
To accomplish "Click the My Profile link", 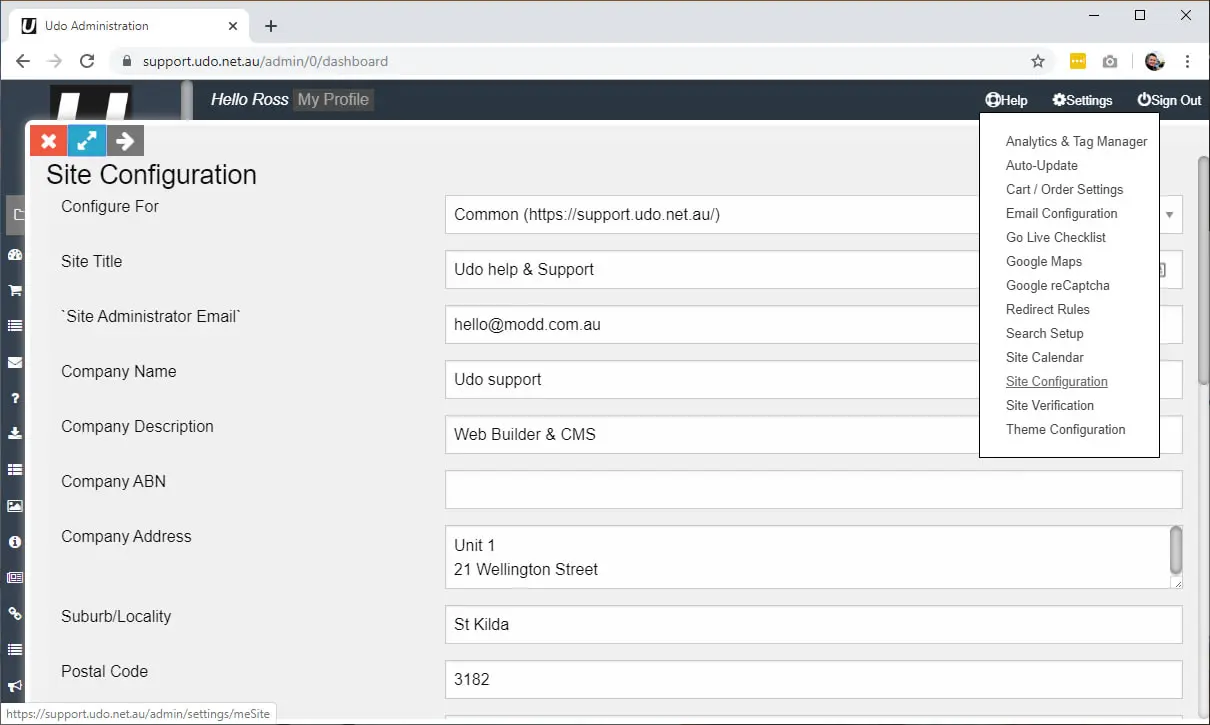I will 333,99.
